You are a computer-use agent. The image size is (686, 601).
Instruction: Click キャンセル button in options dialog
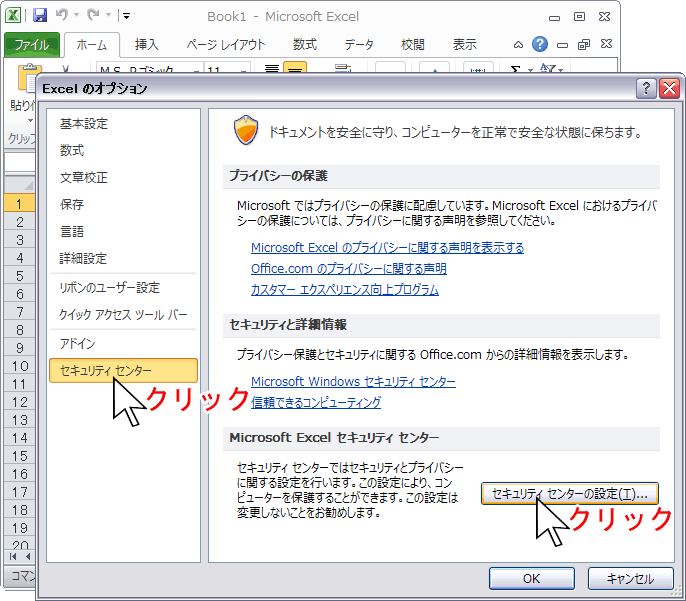630,579
